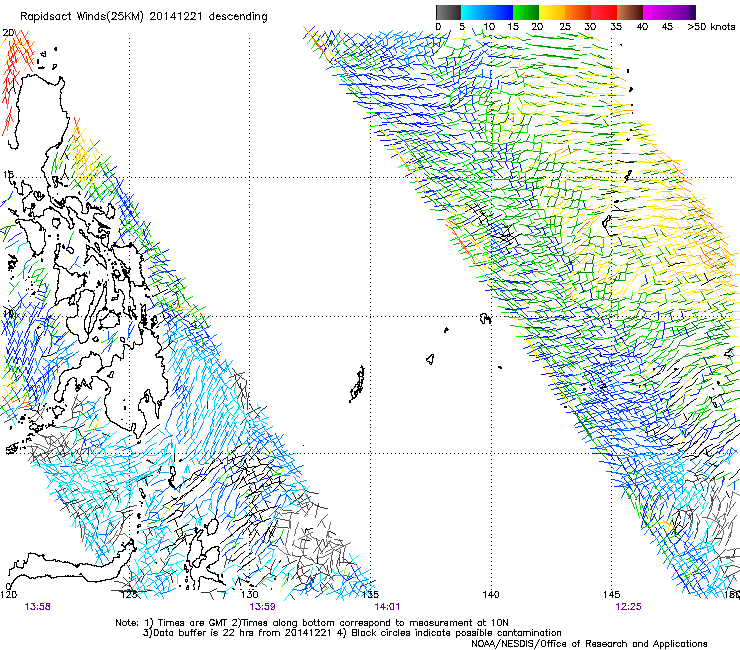The height and width of the screenshot is (650, 740).
Task: Click the red 30-35 knots color swatch
Action: tap(604, 12)
